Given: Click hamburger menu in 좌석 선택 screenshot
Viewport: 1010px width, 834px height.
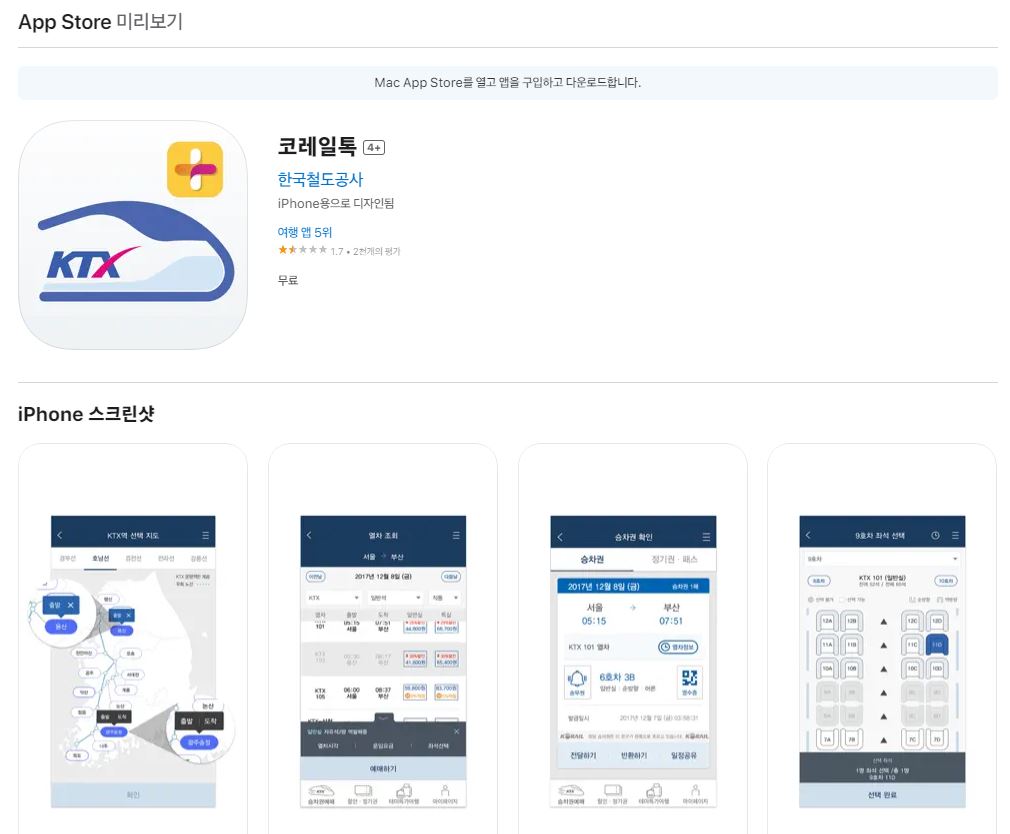Looking at the screenshot, I should point(955,535).
